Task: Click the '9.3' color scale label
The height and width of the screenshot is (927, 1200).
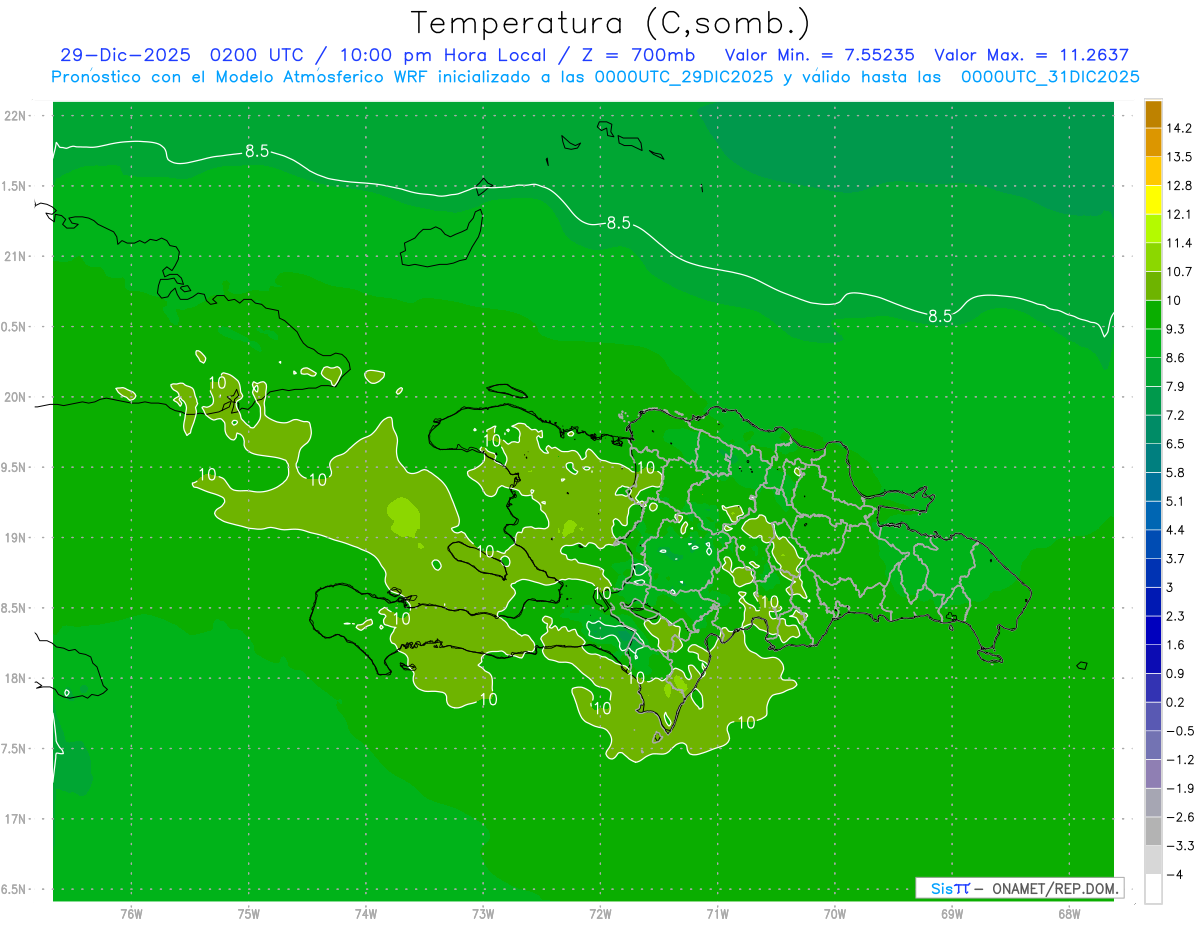Action: (x=1176, y=329)
